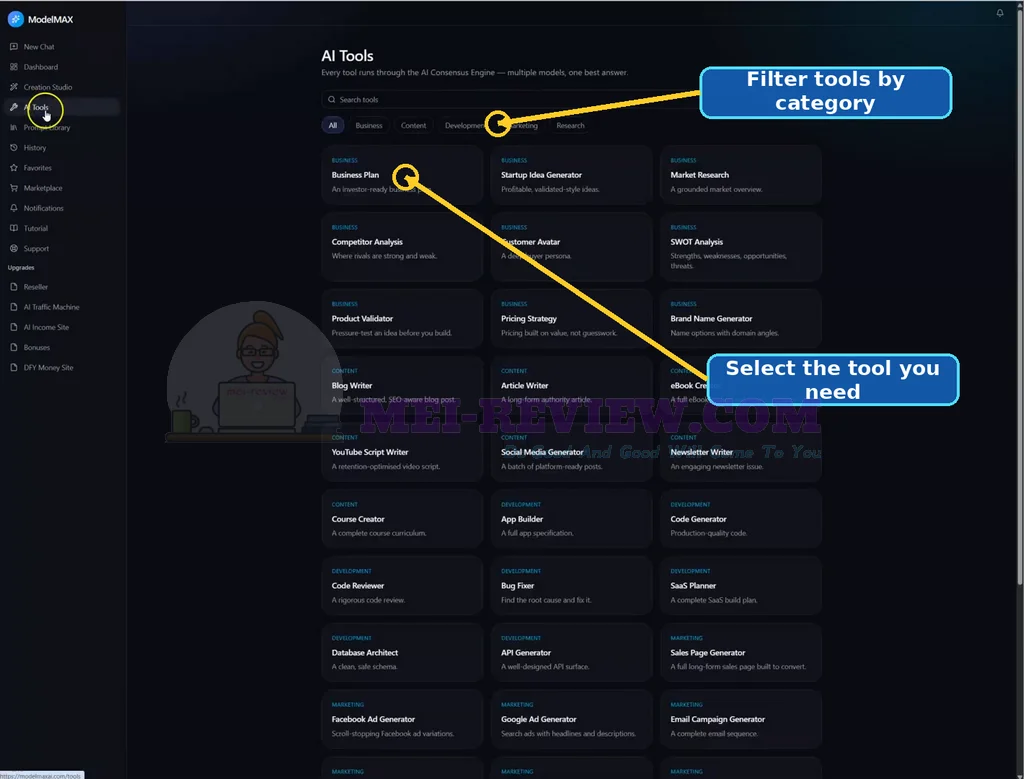The width and height of the screenshot is (1024, 779).
Task: Open the Google Ad Generator tool
Action: click(571, 719)
